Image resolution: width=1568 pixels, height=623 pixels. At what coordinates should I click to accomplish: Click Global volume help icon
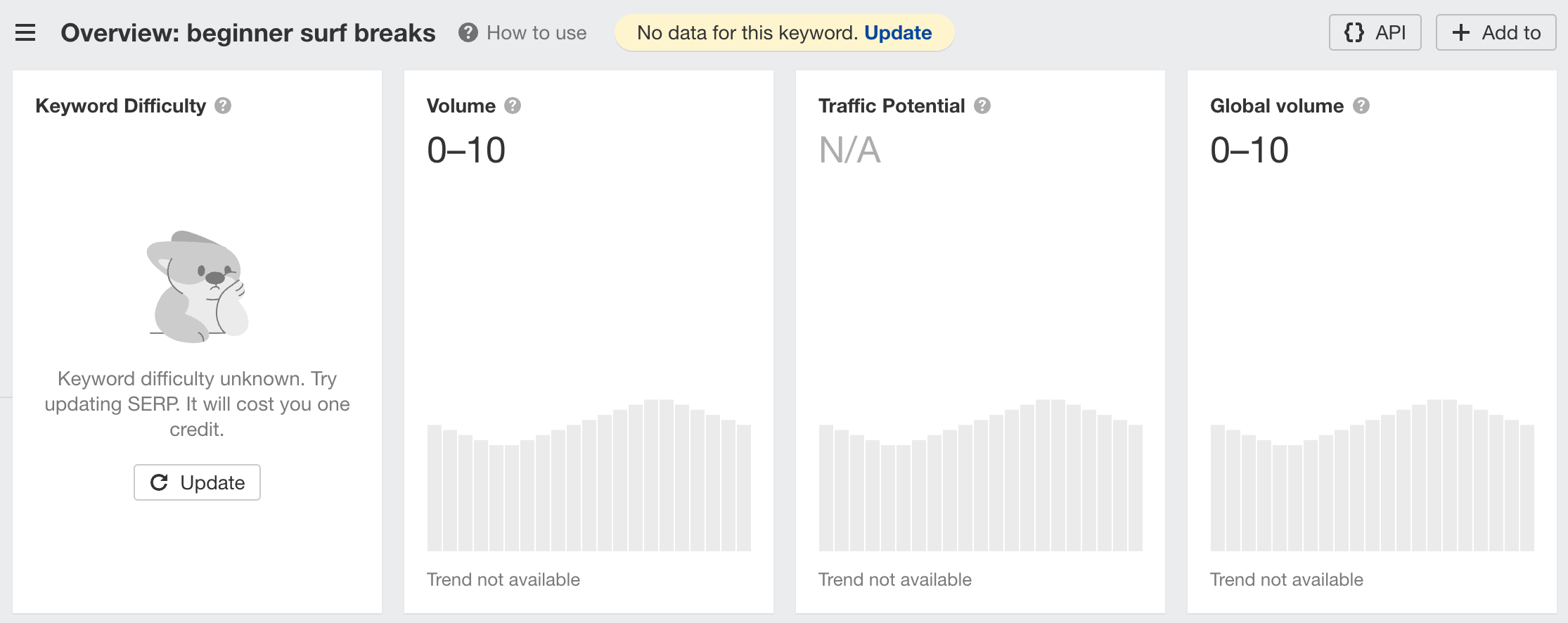coord(1361,105)
